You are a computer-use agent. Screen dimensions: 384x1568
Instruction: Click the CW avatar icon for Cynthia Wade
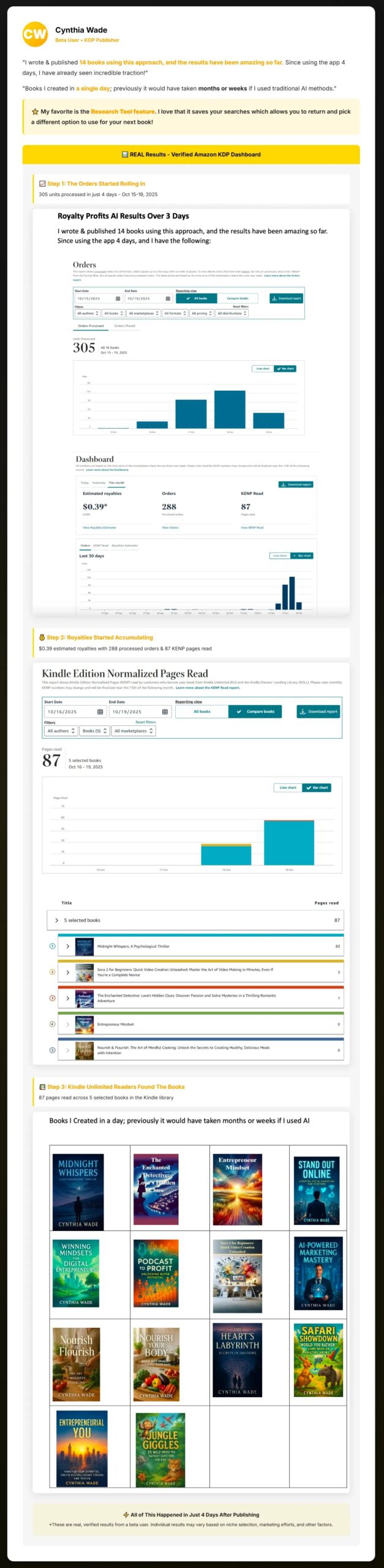click(x=35, y=34)
